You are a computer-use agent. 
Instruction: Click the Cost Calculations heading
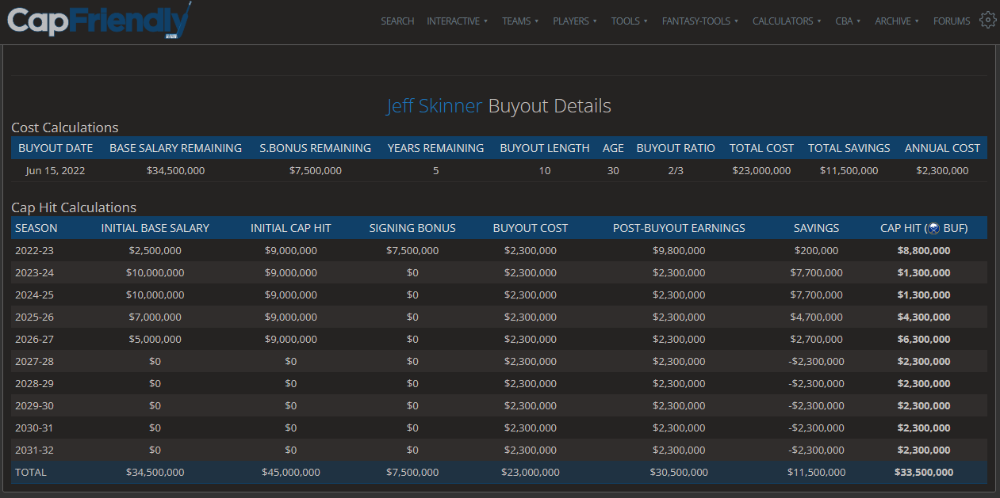coord(65,128)
